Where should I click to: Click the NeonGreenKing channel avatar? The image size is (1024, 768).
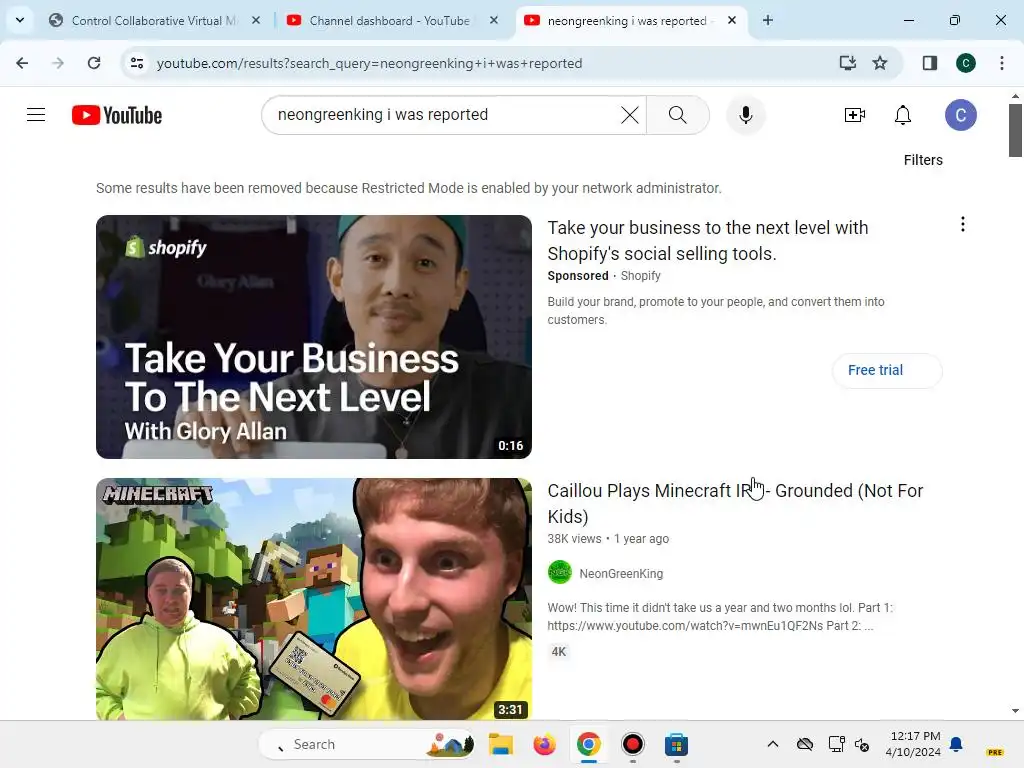(x=560, y=573)
